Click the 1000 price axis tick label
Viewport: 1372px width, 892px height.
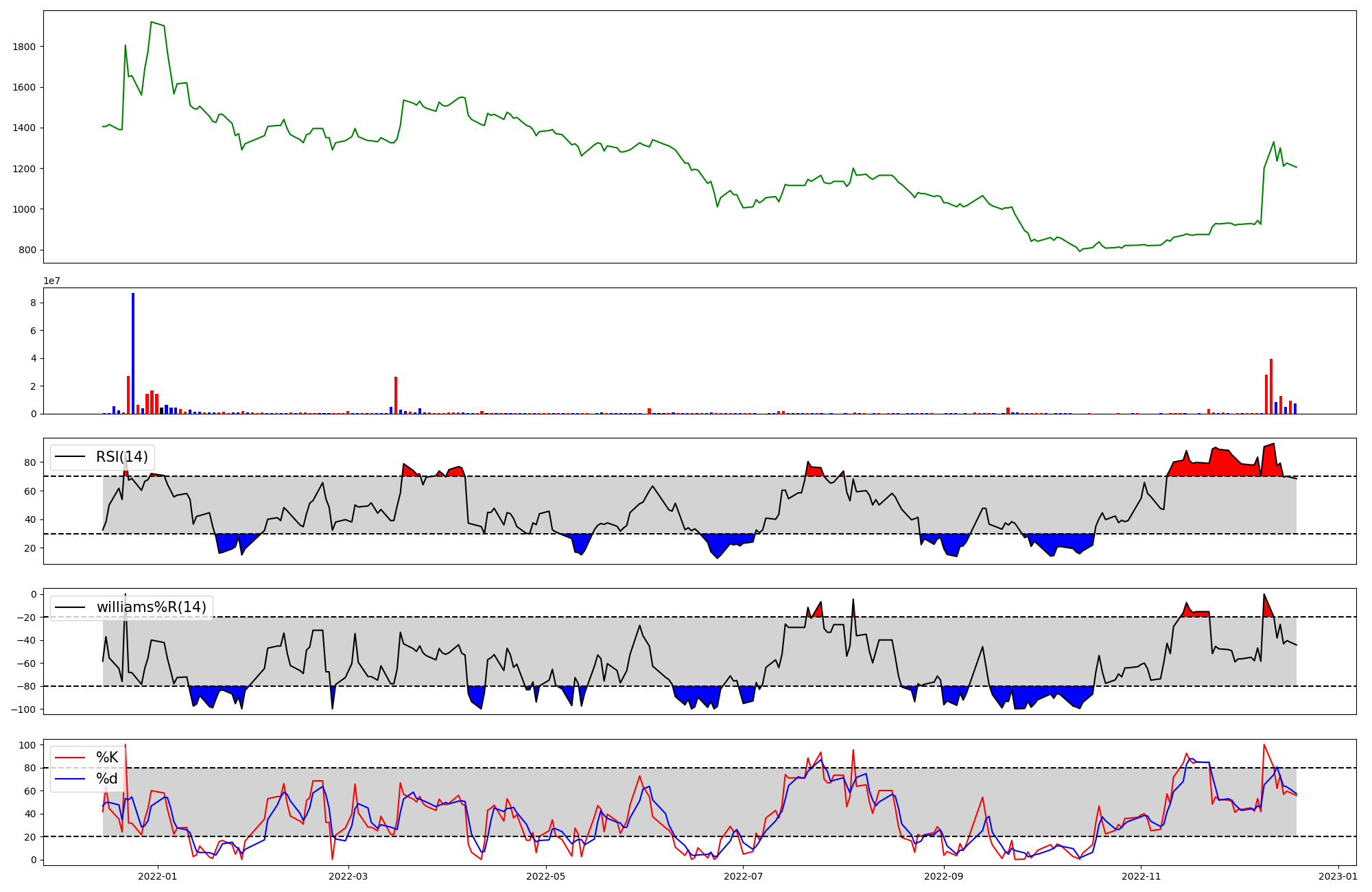tap(24, 209)
